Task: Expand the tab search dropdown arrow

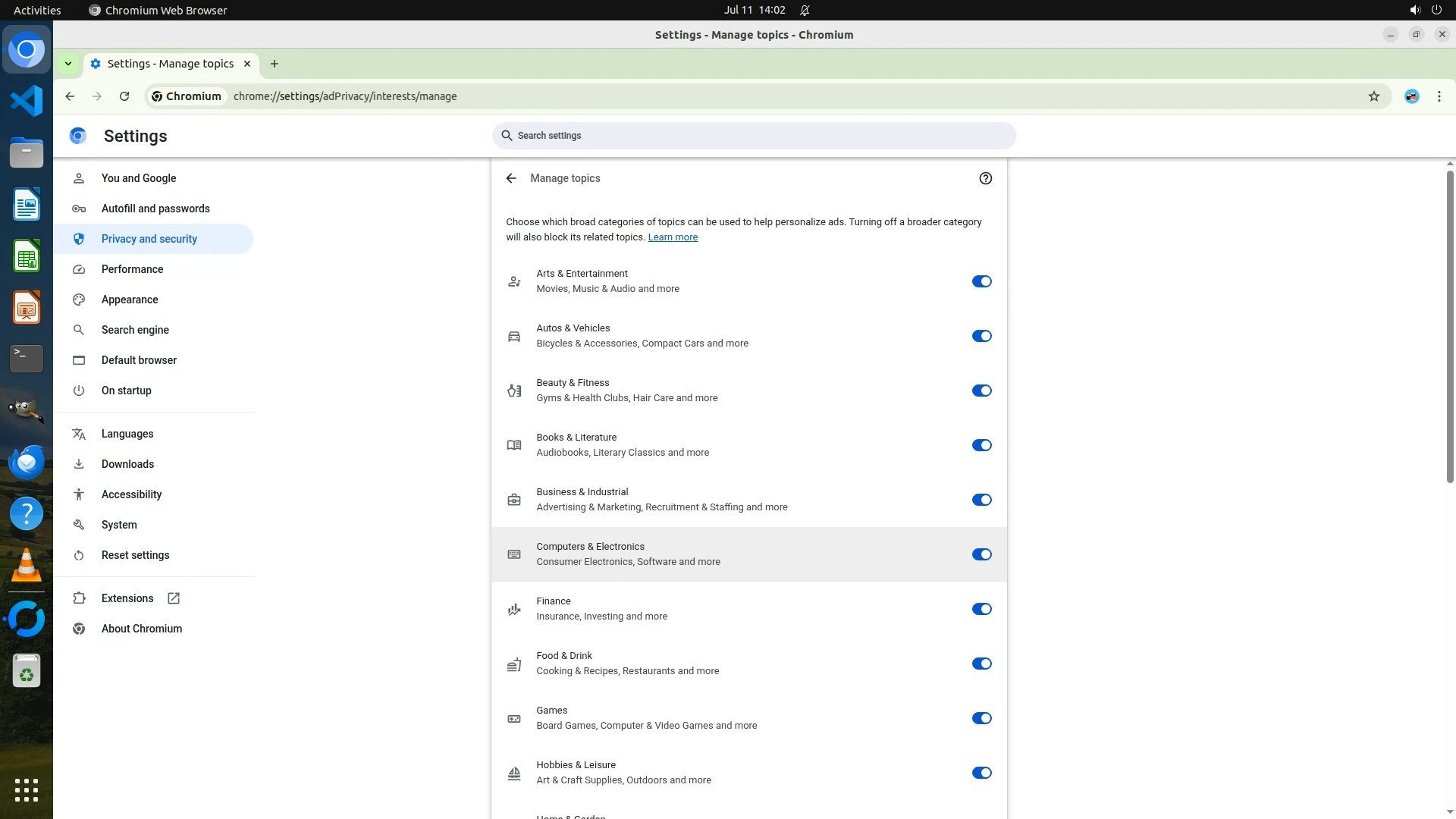Action: coord(68,64)
